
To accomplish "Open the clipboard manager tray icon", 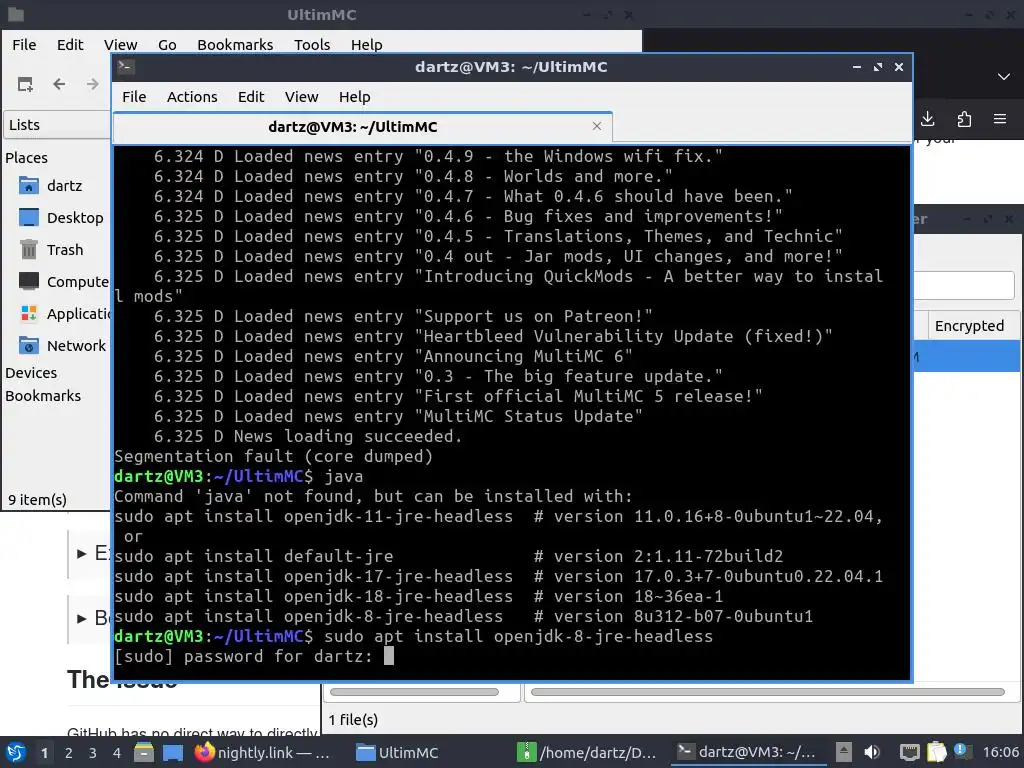I will coord(936,752).
